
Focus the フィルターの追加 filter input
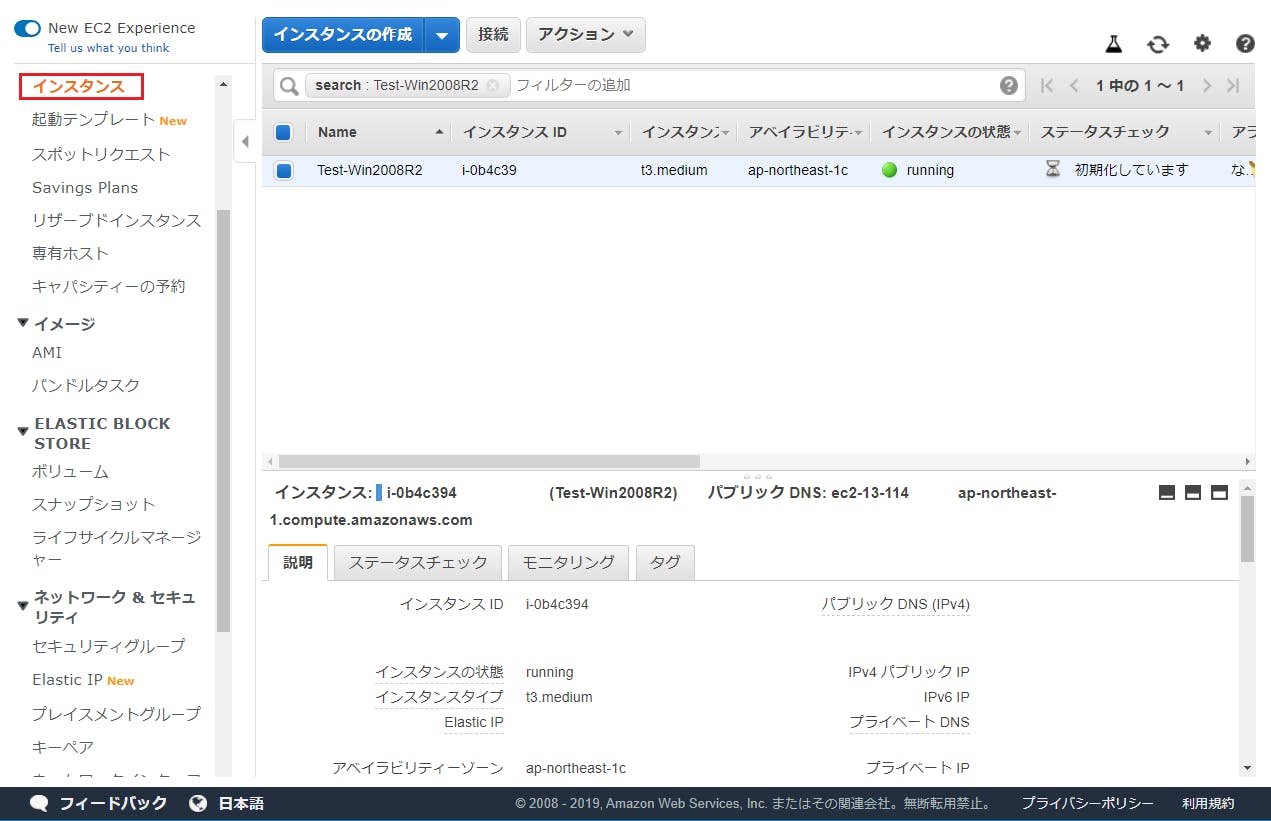coord(754,85)
